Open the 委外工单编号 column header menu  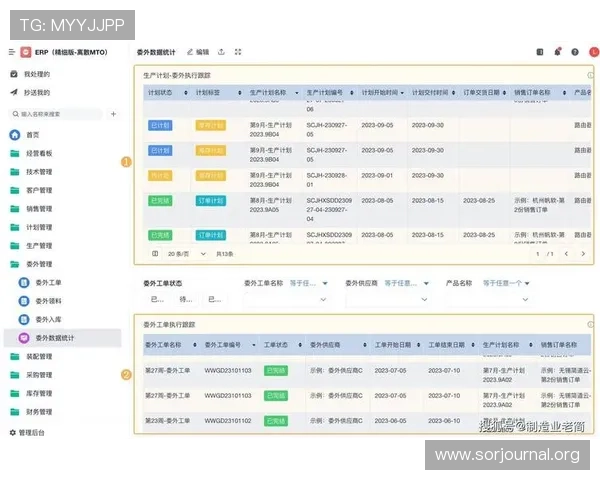[254, 345]
